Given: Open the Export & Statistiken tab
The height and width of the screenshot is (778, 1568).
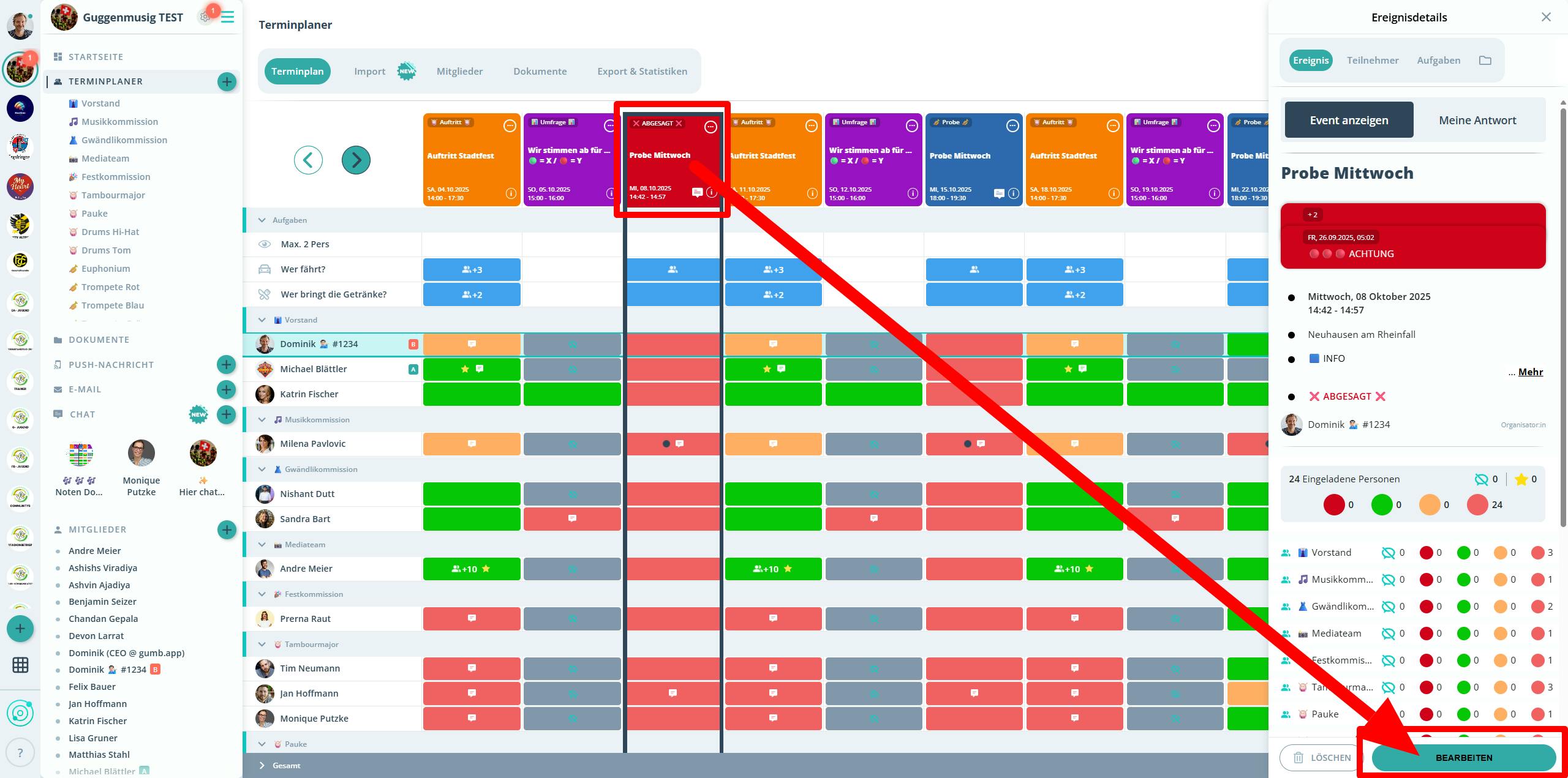Looking at the screenshot, I should [x=642, y=71].
